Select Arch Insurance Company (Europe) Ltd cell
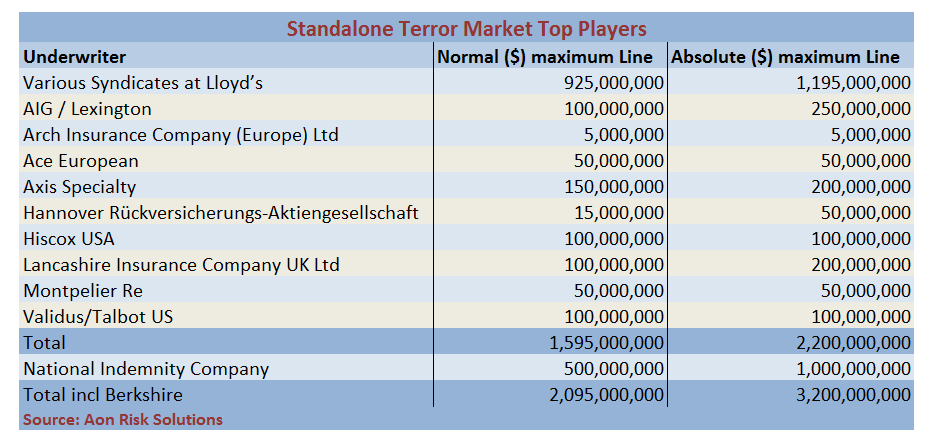Screen dimensions: 935x445 click(x=180, y=134)
